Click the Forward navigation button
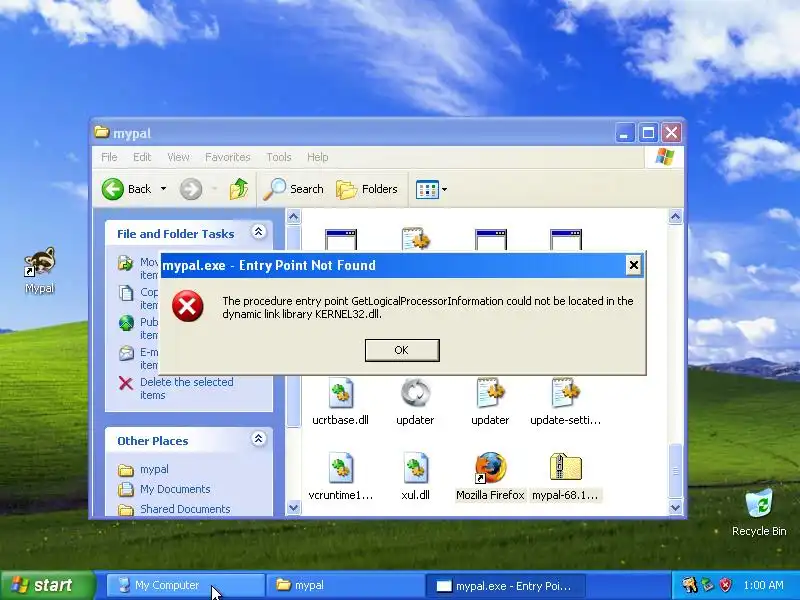 click(191, 189)
